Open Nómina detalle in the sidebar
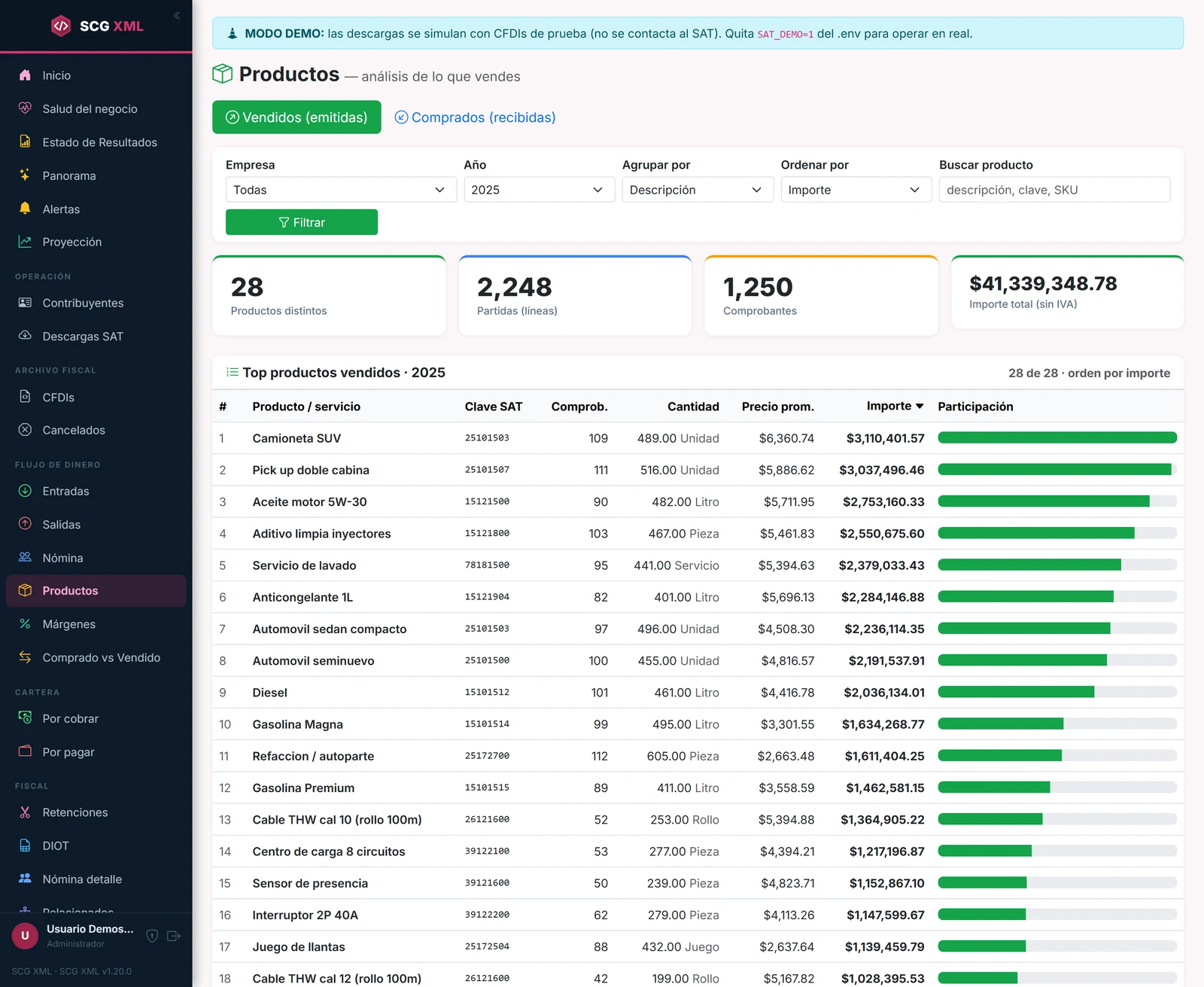1204x987 pixels. tap(96, 879)
